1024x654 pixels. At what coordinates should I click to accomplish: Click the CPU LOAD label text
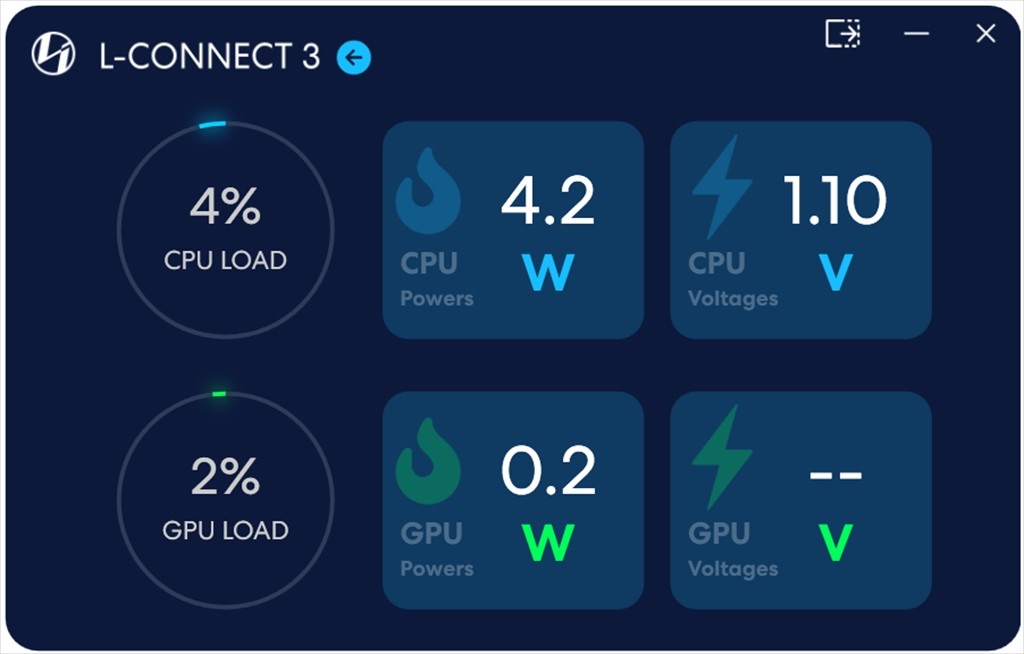click(x=225, y=261)
